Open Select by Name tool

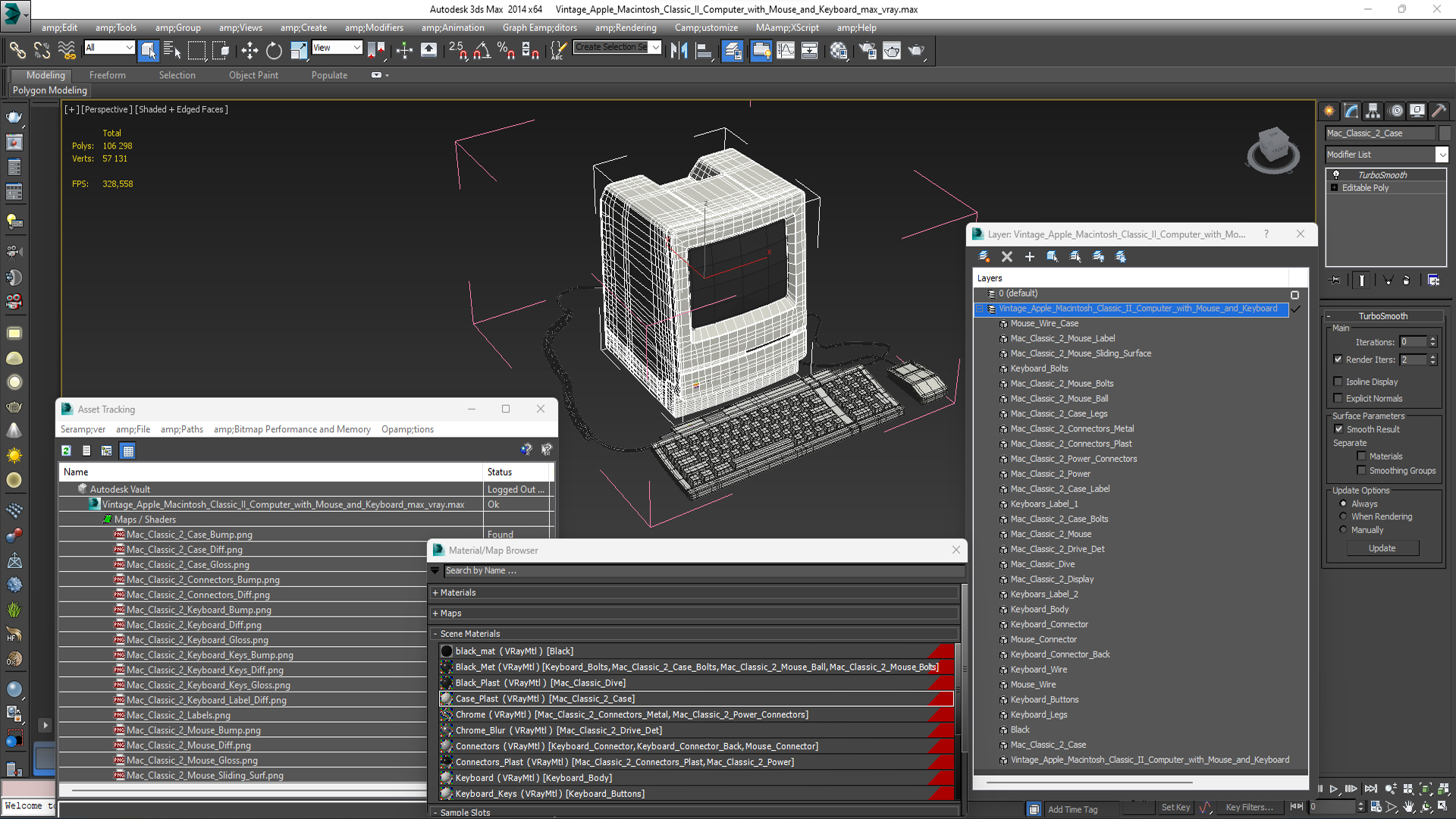(172, 51)
